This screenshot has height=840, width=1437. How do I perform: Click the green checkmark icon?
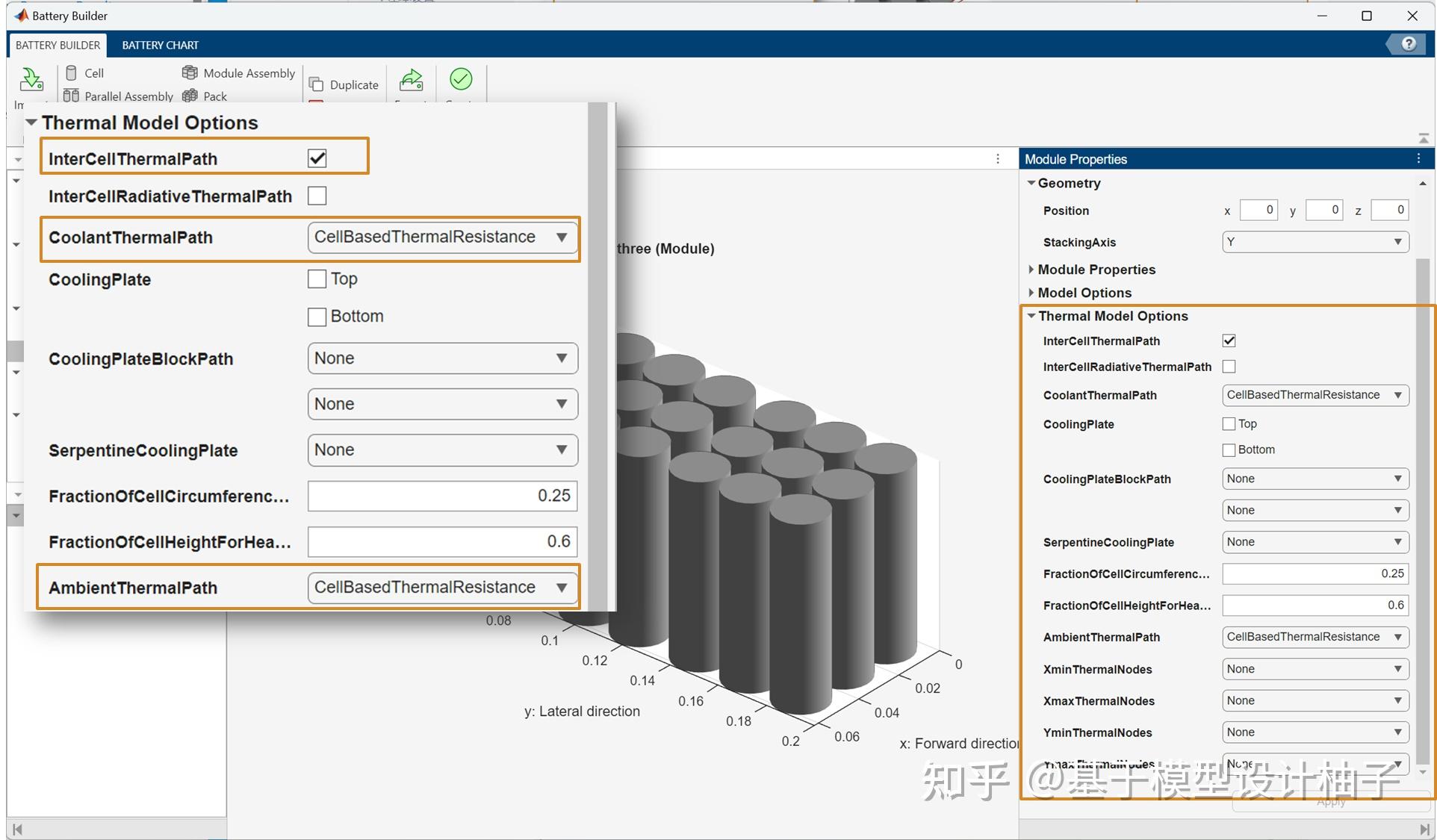click(461, 79)
